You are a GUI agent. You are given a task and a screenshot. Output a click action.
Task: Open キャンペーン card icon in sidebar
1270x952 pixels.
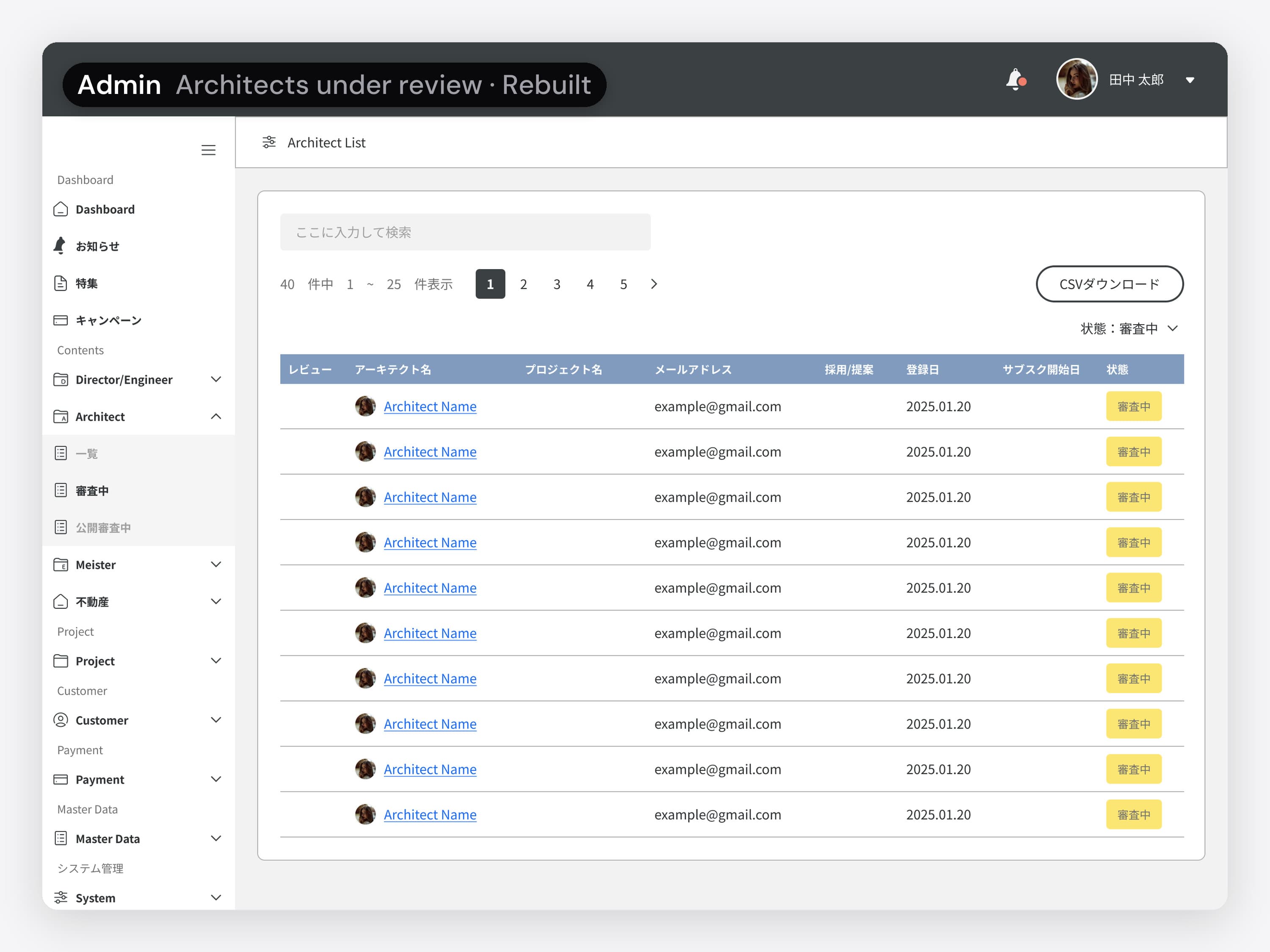[x=60, y=320]
